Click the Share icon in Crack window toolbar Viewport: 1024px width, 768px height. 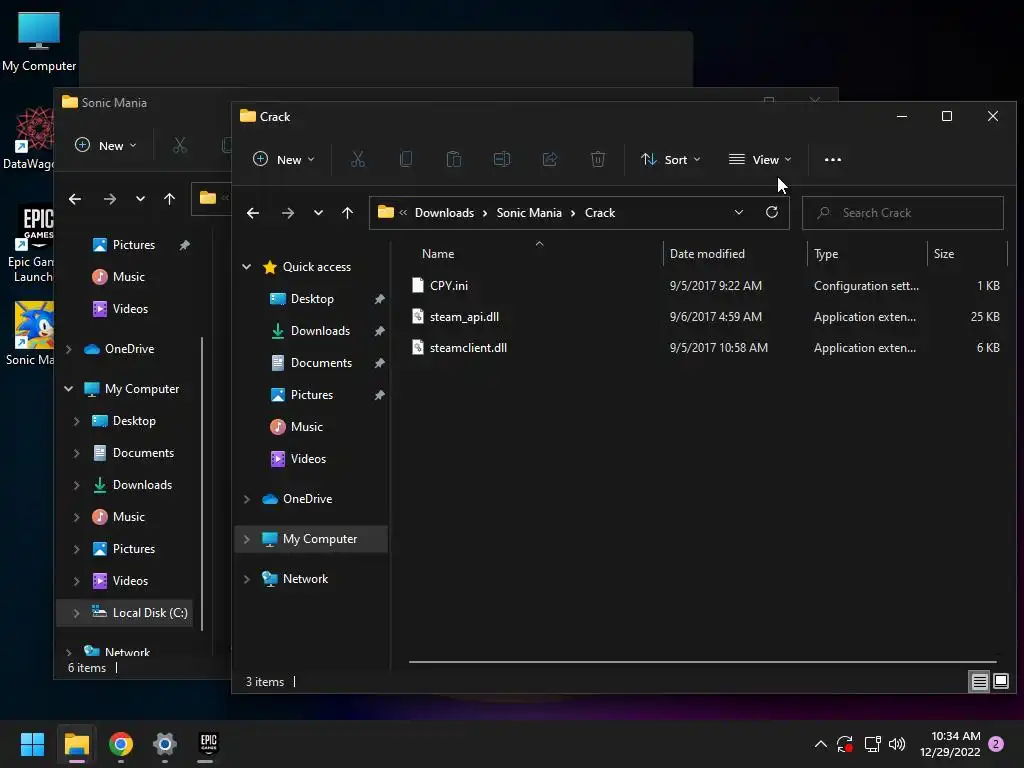point(550,159)
